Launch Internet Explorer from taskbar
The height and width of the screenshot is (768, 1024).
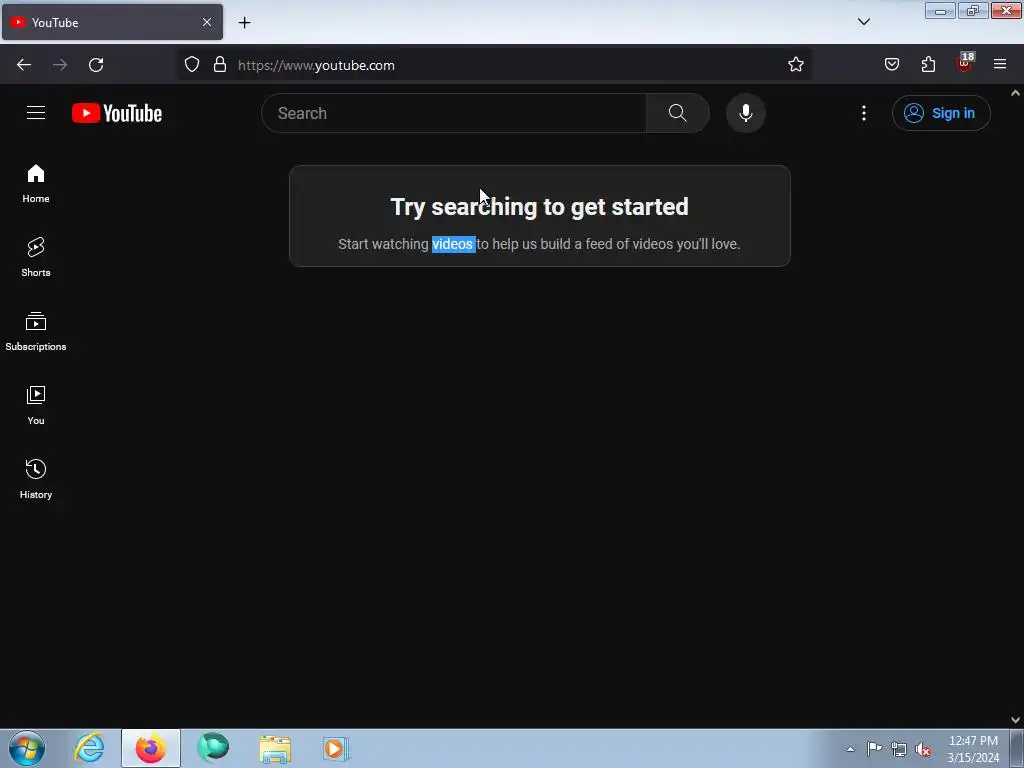(89, 748)
